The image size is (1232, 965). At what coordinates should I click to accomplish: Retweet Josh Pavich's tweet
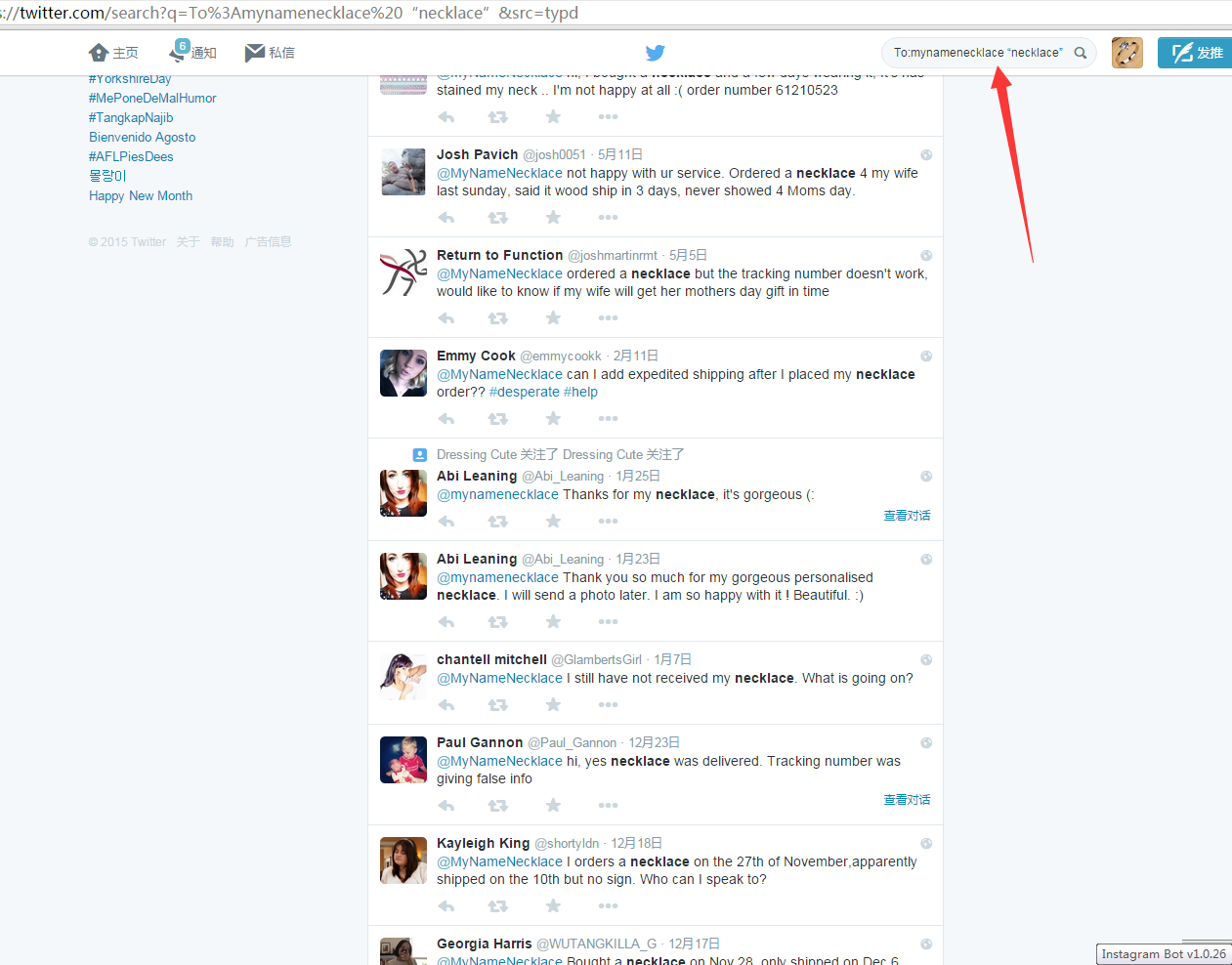tap(498, 218)
